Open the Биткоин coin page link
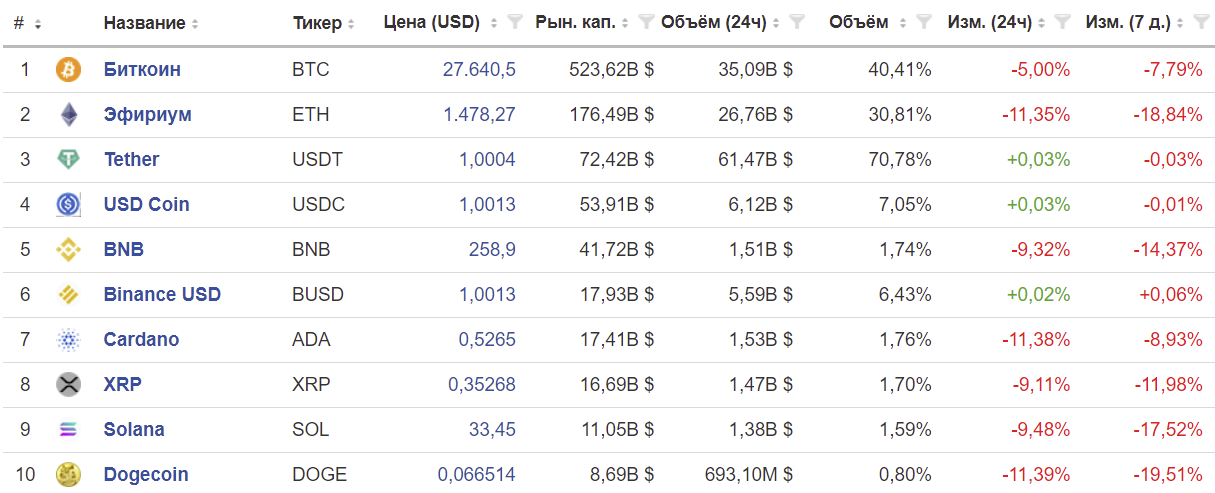Image resolution: width=1215 pixels, height=493 pixels. click(x=142, y=70)
